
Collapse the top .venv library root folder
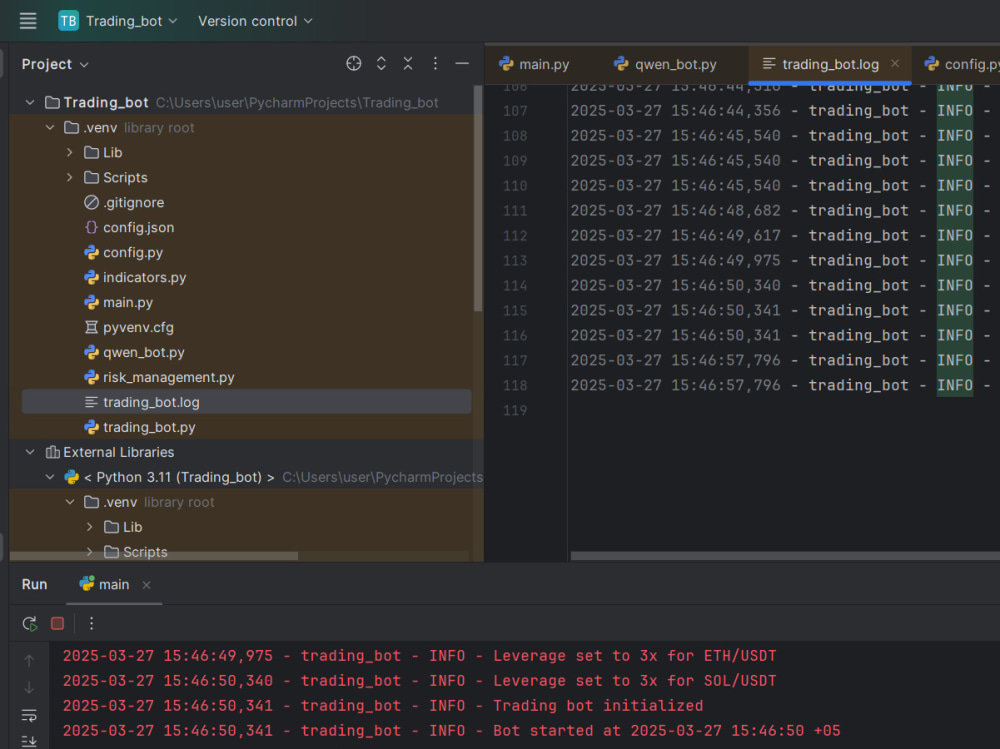(x=50, y=128)
